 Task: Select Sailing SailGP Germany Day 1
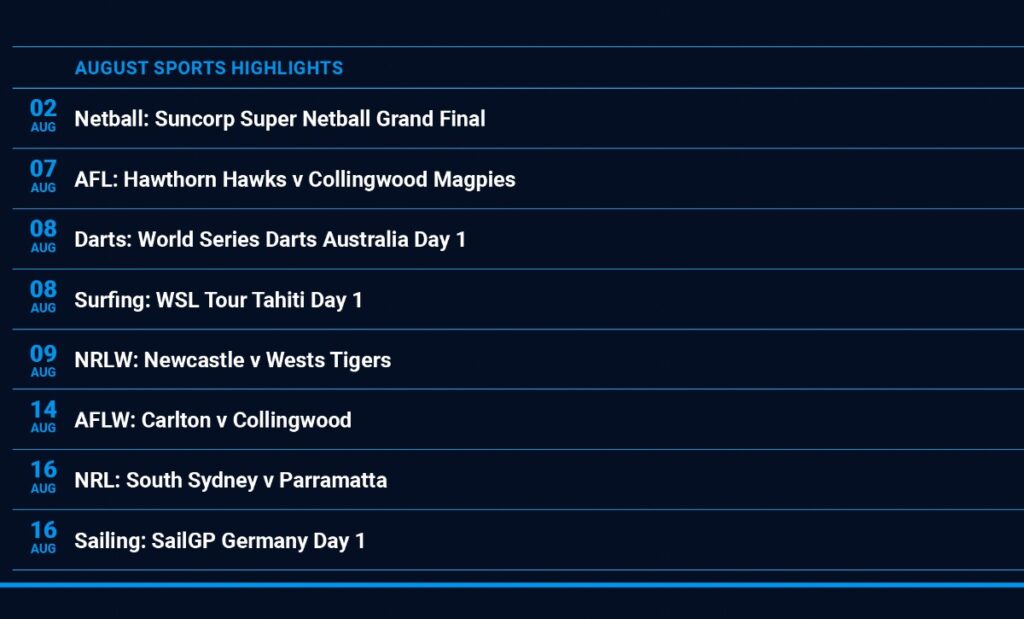point(219,541)
